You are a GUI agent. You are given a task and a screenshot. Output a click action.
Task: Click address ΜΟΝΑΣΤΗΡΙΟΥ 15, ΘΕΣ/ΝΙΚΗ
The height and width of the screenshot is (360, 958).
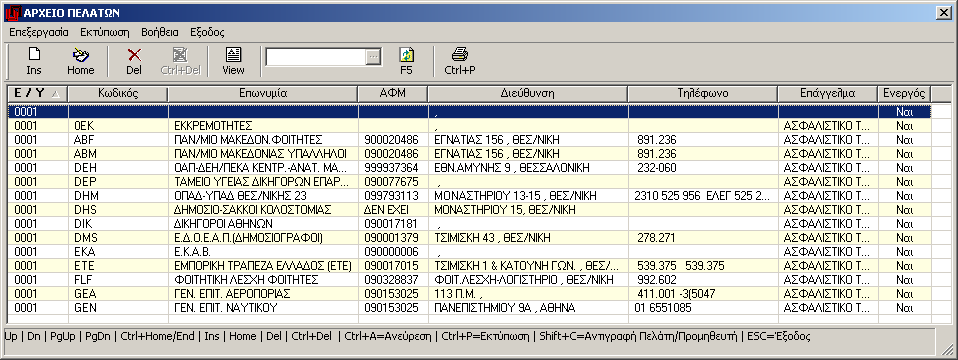click(x=528, y=210)
